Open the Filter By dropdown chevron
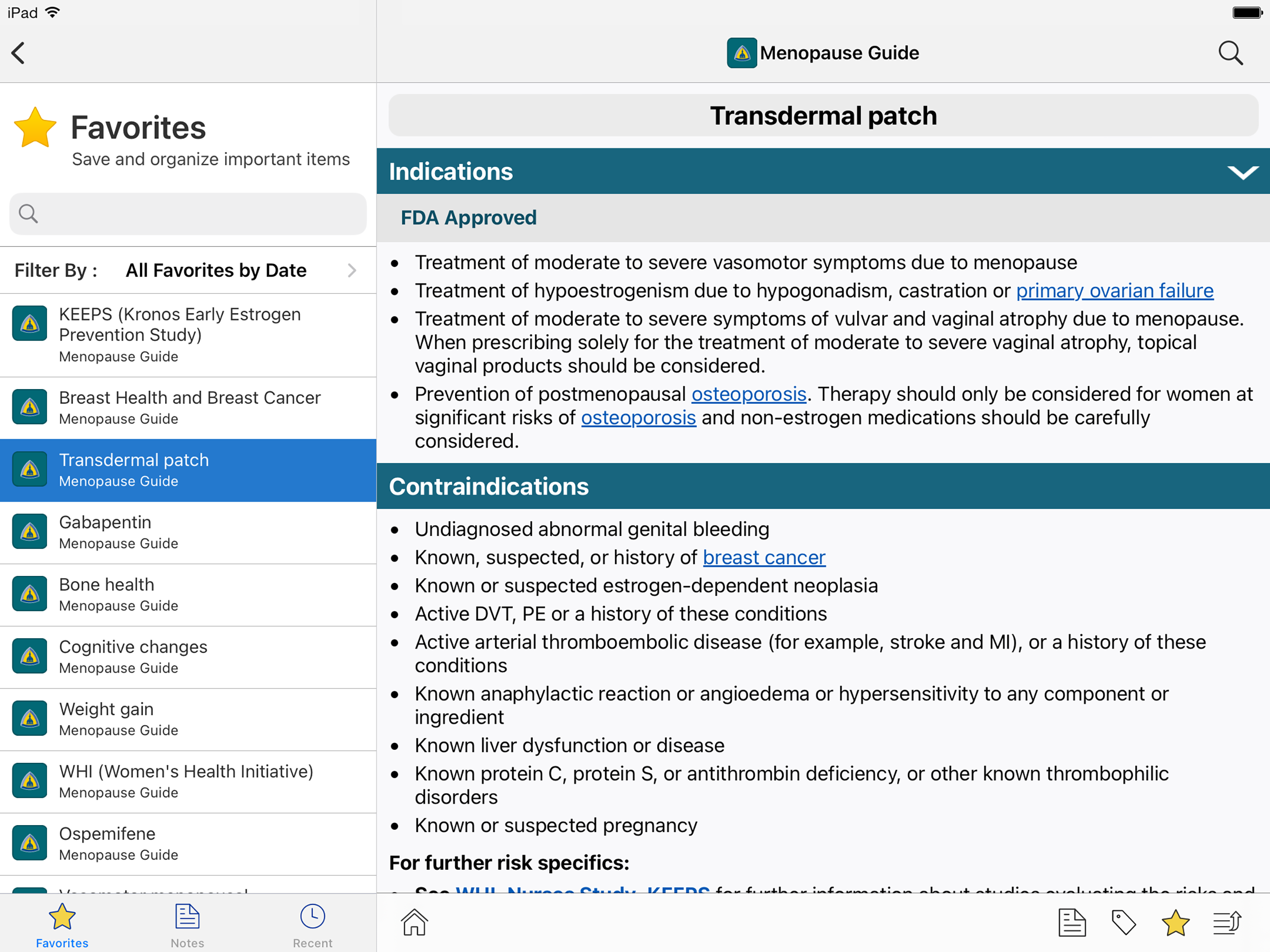Screen dimensions: 1270x952 point(352,271)
